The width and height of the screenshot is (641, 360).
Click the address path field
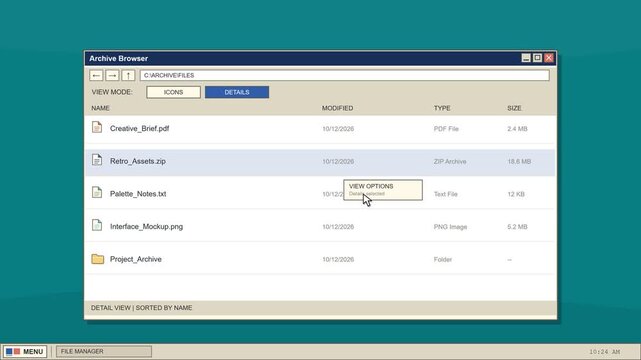coord(345,76)
